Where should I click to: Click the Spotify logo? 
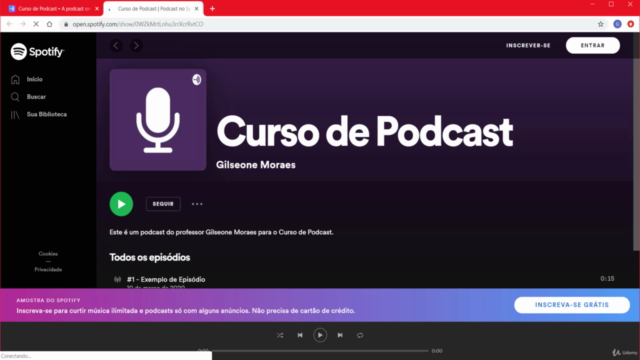coord(37,52)
